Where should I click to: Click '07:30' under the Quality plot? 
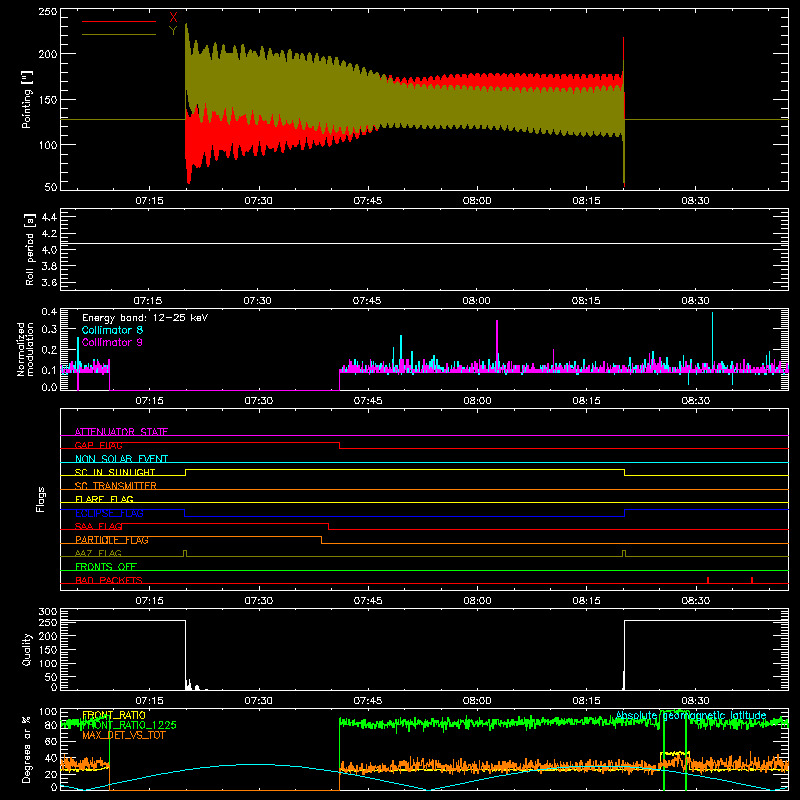coord(258,701)
